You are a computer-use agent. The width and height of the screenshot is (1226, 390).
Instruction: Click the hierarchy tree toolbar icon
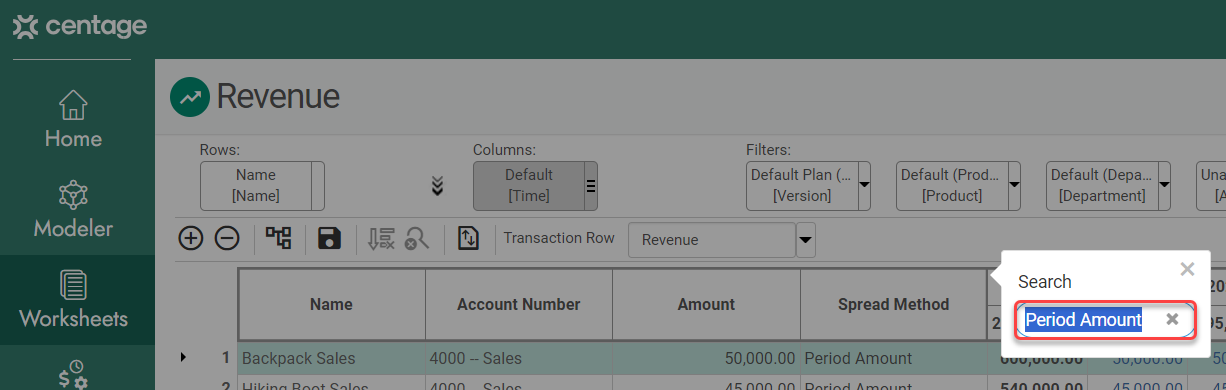pyautogui.click(x=278, y=238)
